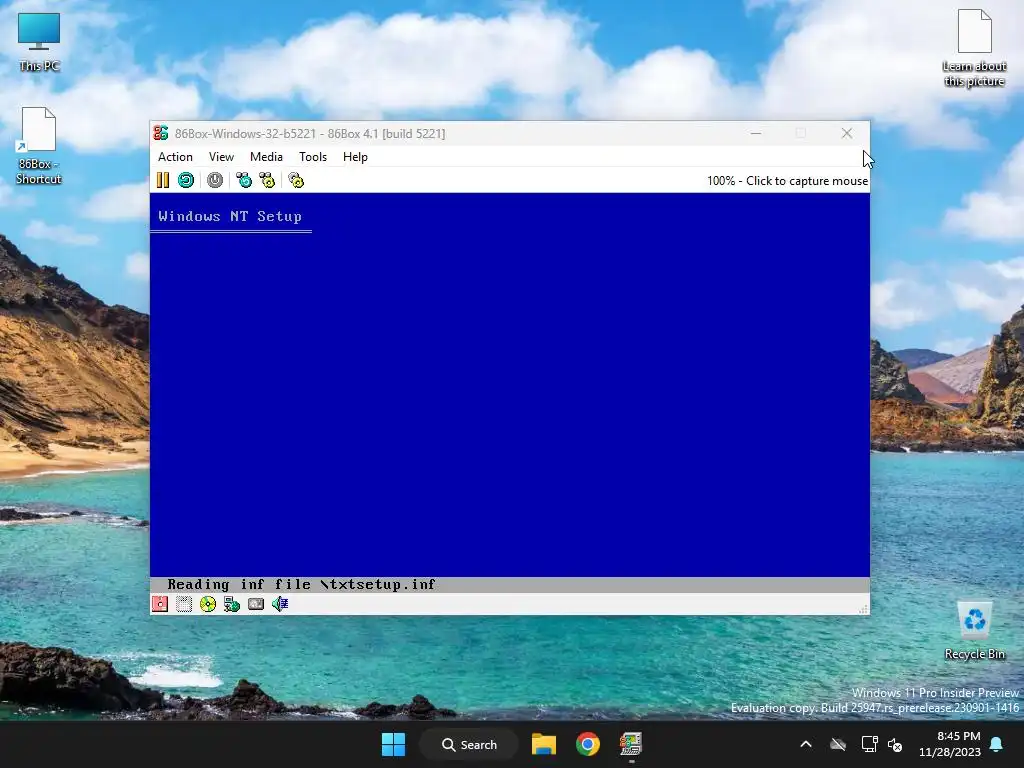Click the resize grip in 86Box status bar
The image size is (1024, 768).
863,609
